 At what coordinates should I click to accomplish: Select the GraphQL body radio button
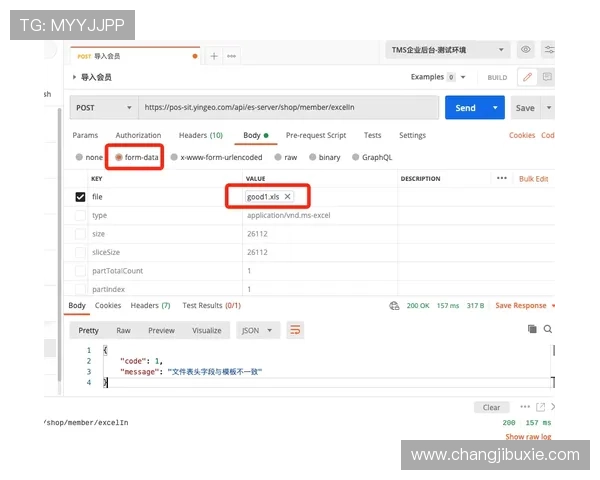coord(355,157)
